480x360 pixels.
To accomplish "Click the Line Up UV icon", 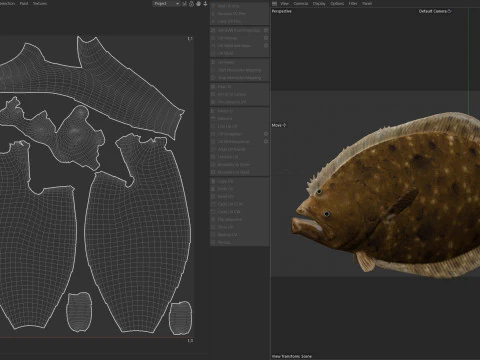I will (x=213, y=126).
